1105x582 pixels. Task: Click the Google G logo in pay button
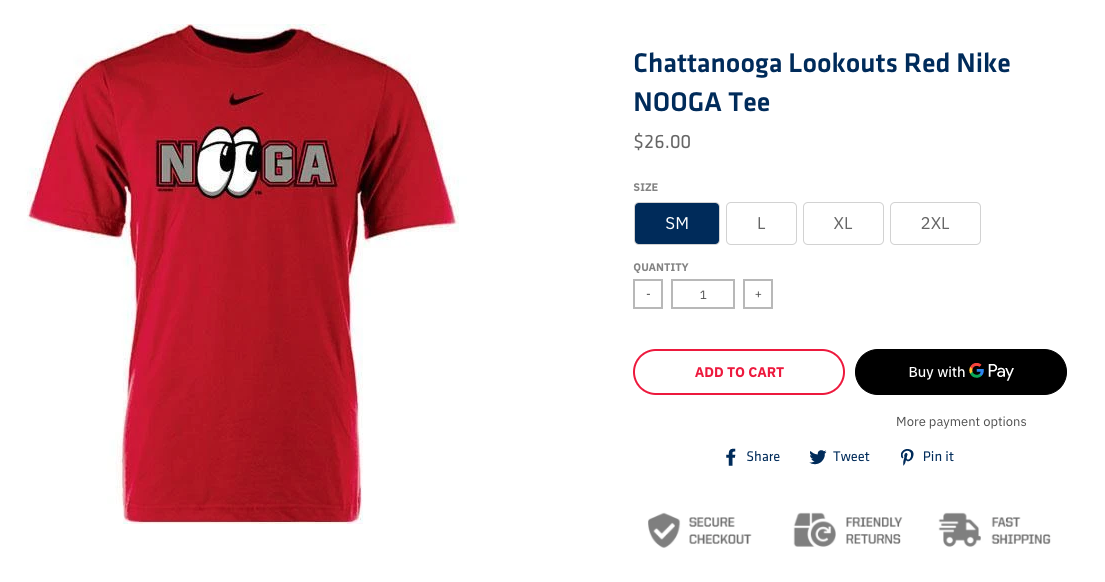(x=976, y=371)
